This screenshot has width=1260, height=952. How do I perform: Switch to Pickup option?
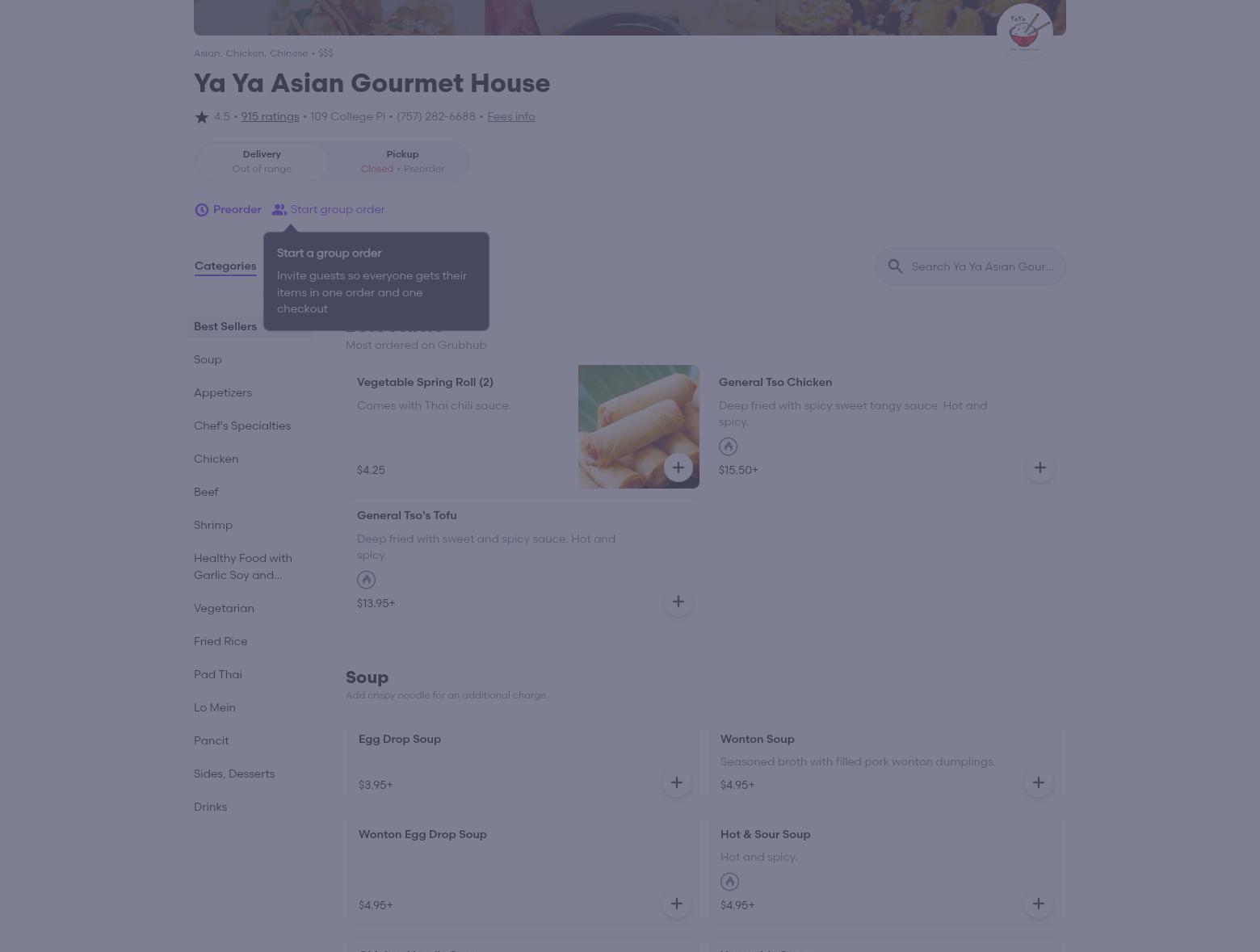(x=402, y=161)
